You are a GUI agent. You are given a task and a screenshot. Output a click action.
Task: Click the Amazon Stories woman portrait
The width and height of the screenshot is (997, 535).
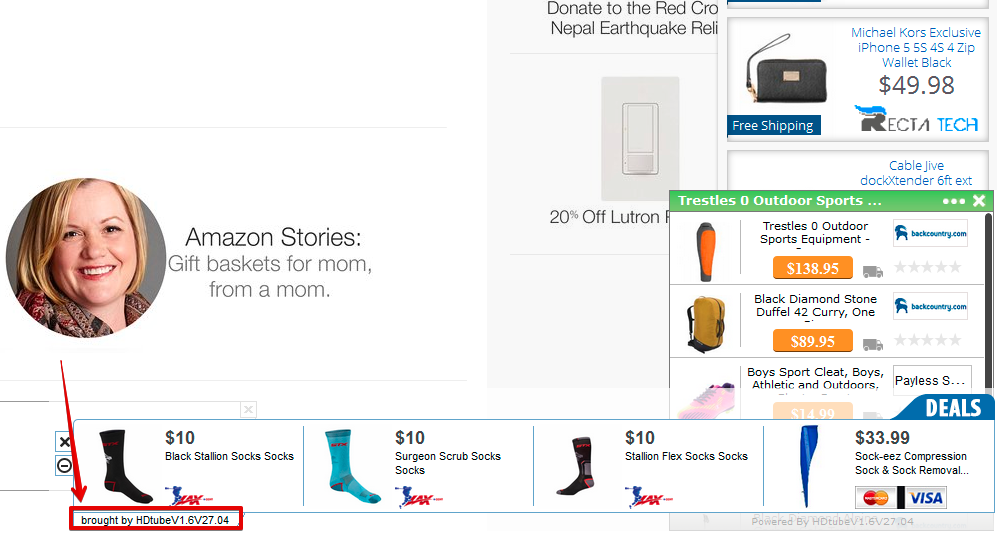(x=86, y=258)
